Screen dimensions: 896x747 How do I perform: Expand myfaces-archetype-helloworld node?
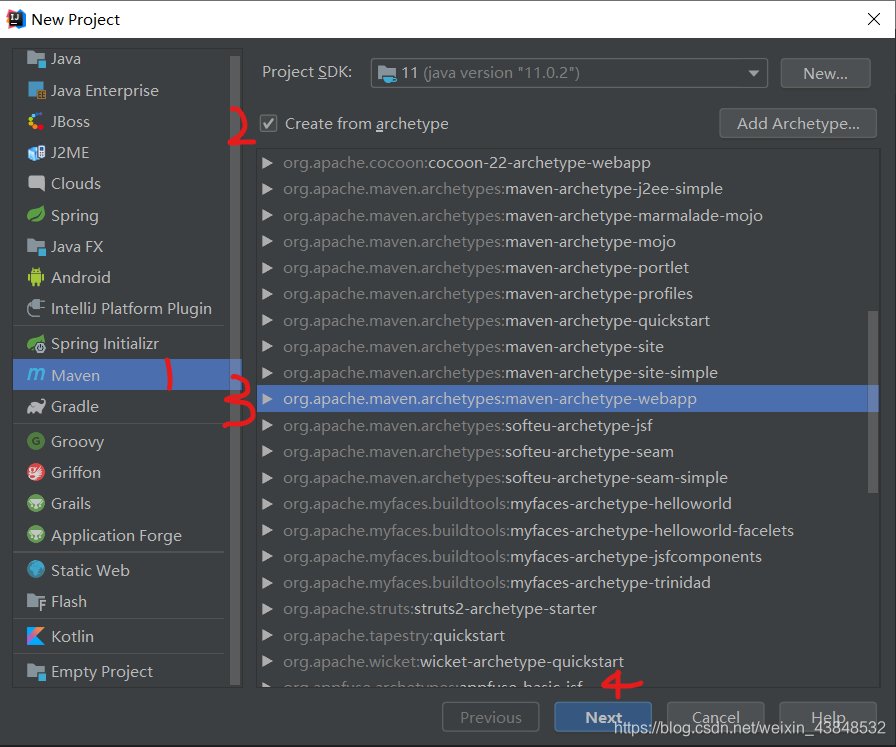pyautogui.click(x=267, y=504)
